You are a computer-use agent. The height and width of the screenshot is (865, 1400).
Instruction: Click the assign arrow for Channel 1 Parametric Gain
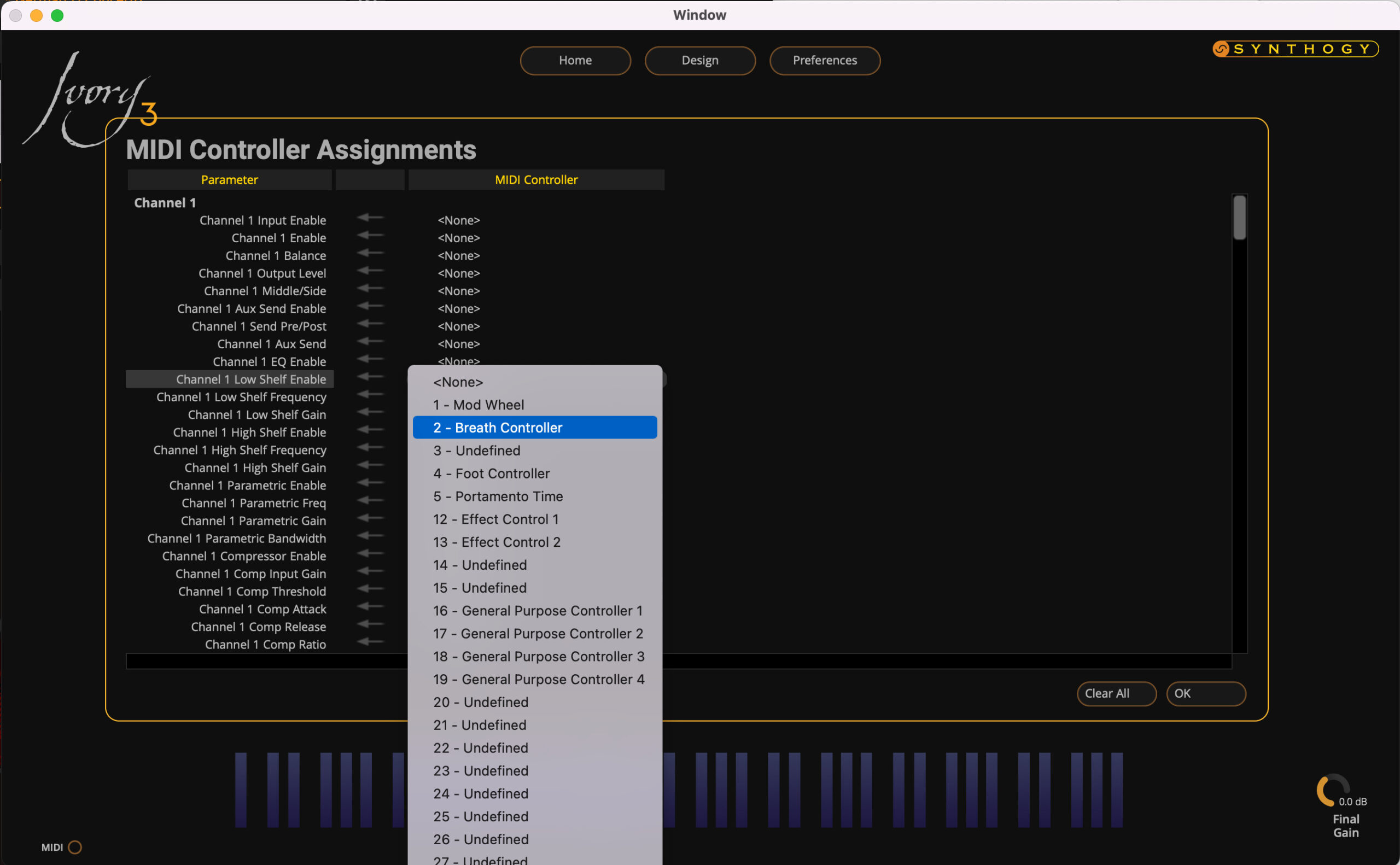(371, 518)
